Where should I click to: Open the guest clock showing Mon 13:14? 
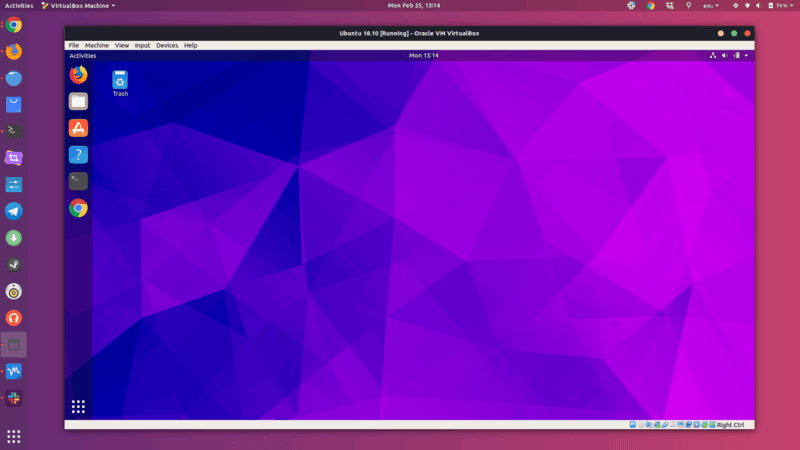(x=424, y=56)
